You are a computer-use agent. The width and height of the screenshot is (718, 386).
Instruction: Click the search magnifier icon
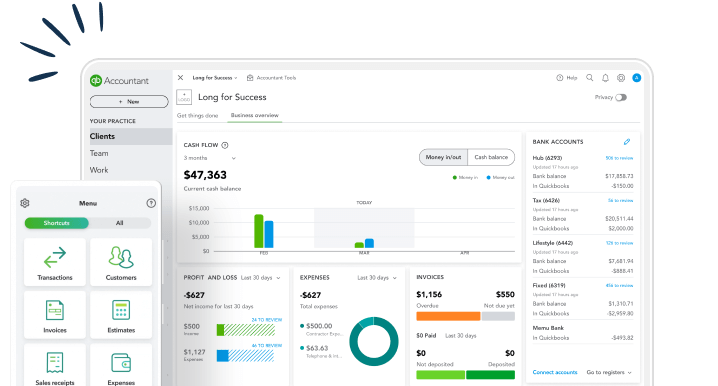point(590,78)
